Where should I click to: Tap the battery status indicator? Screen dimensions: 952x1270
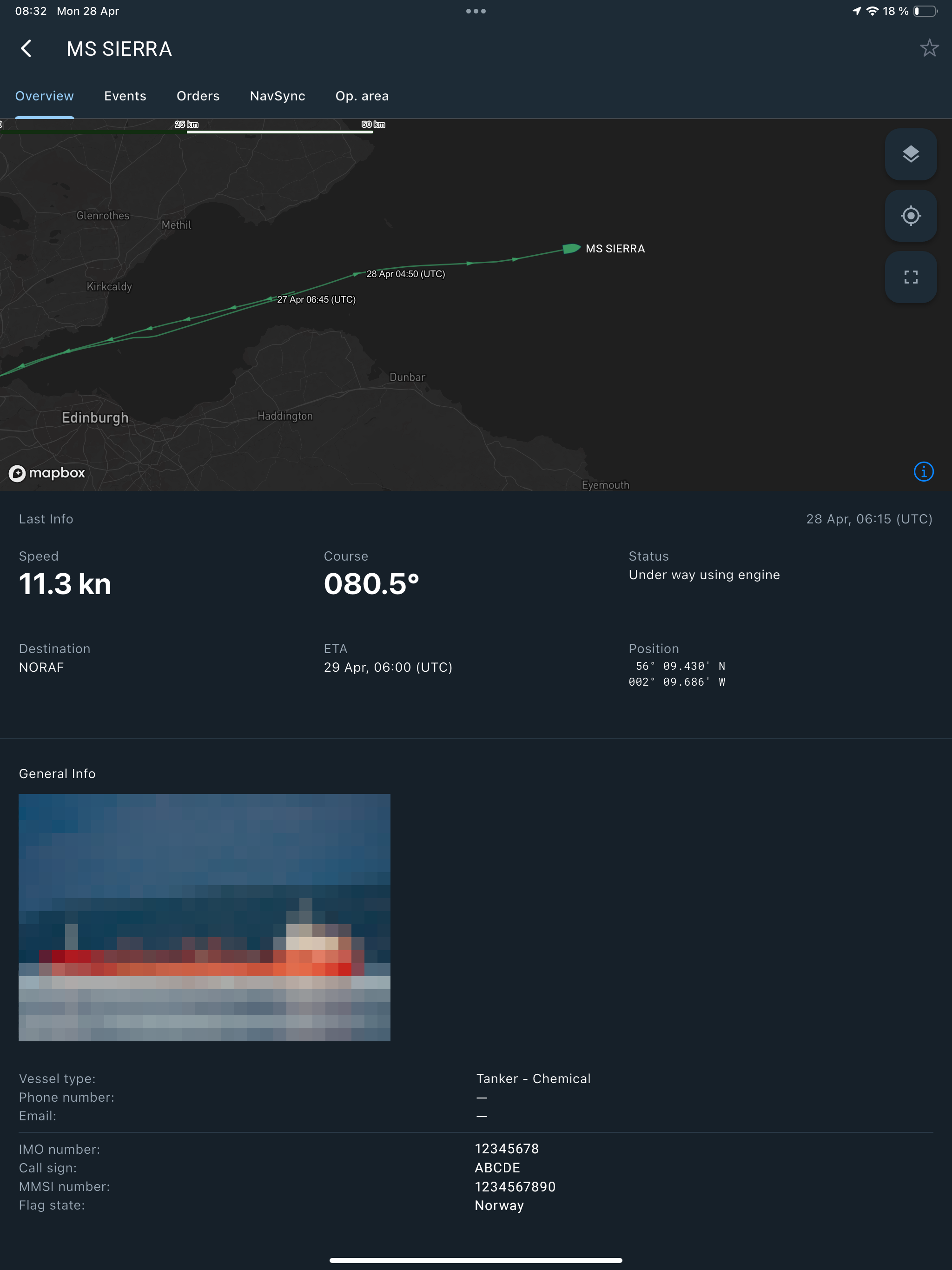coord(926,11)
